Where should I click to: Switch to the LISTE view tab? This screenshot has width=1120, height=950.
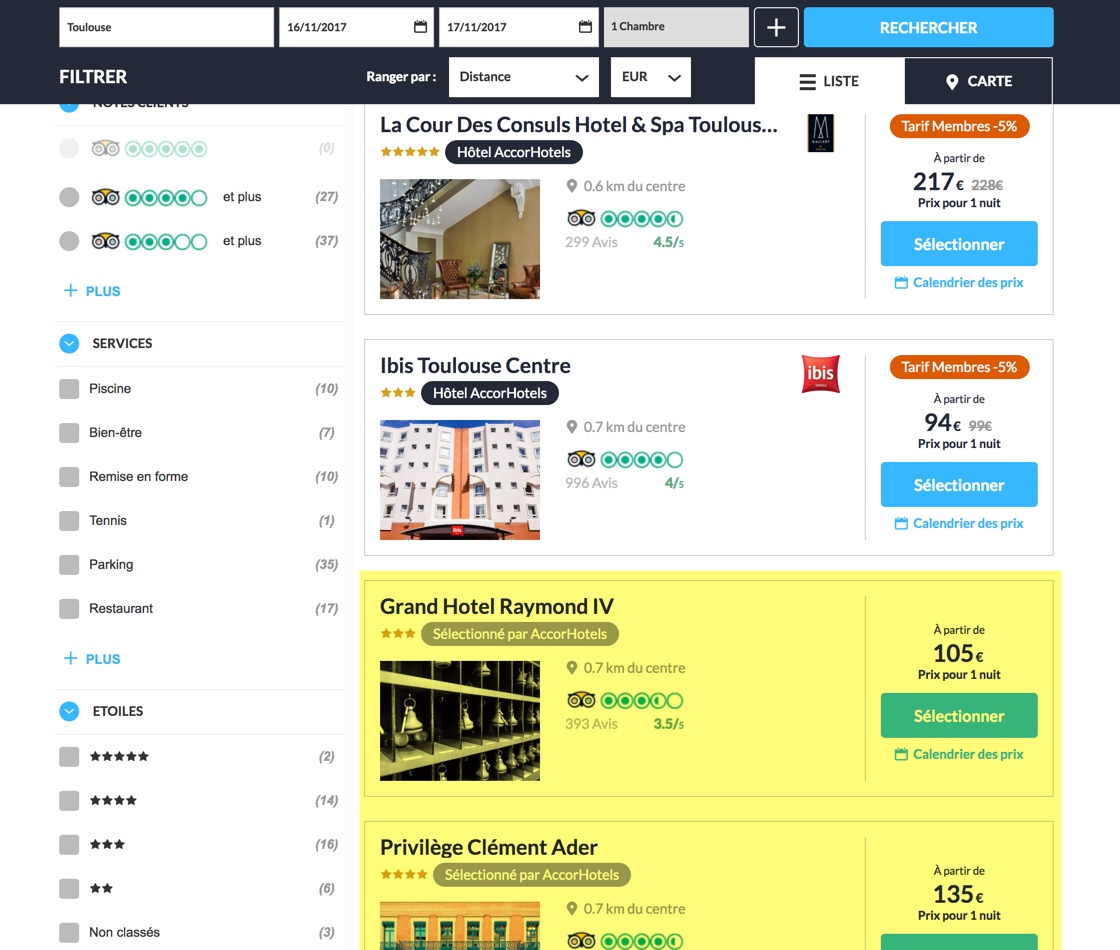(829, 81)
